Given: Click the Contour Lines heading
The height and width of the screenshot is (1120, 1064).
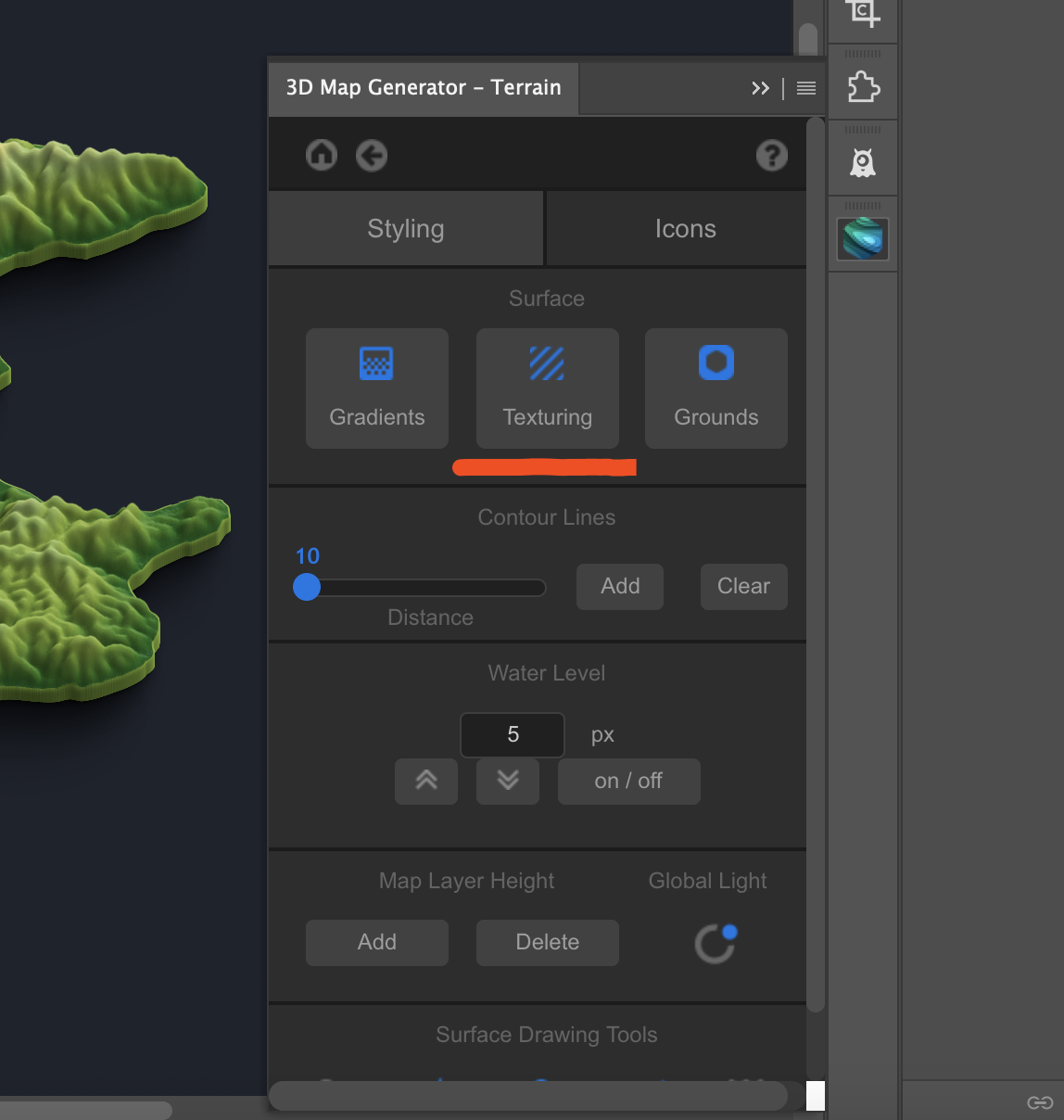Looking at the screenshot, I should click(x=547, y=517).
